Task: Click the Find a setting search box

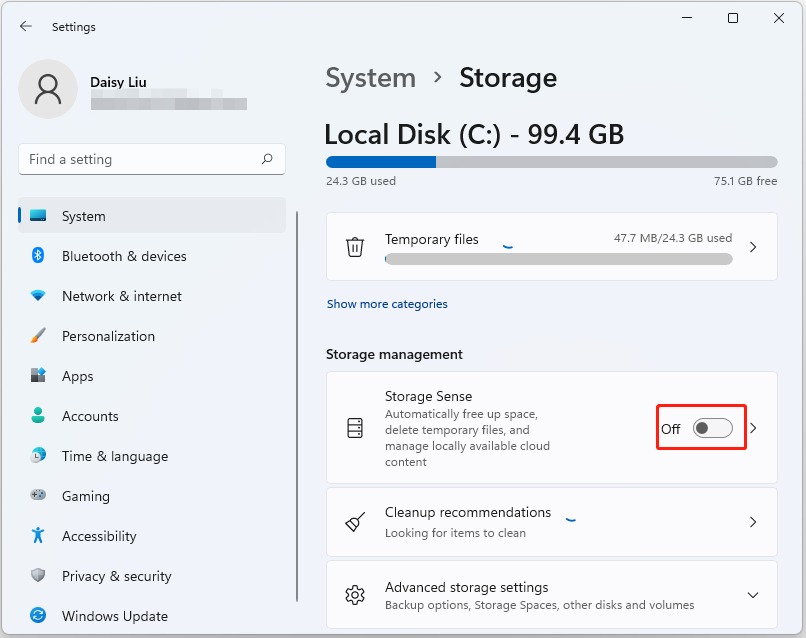Action: 151,159
